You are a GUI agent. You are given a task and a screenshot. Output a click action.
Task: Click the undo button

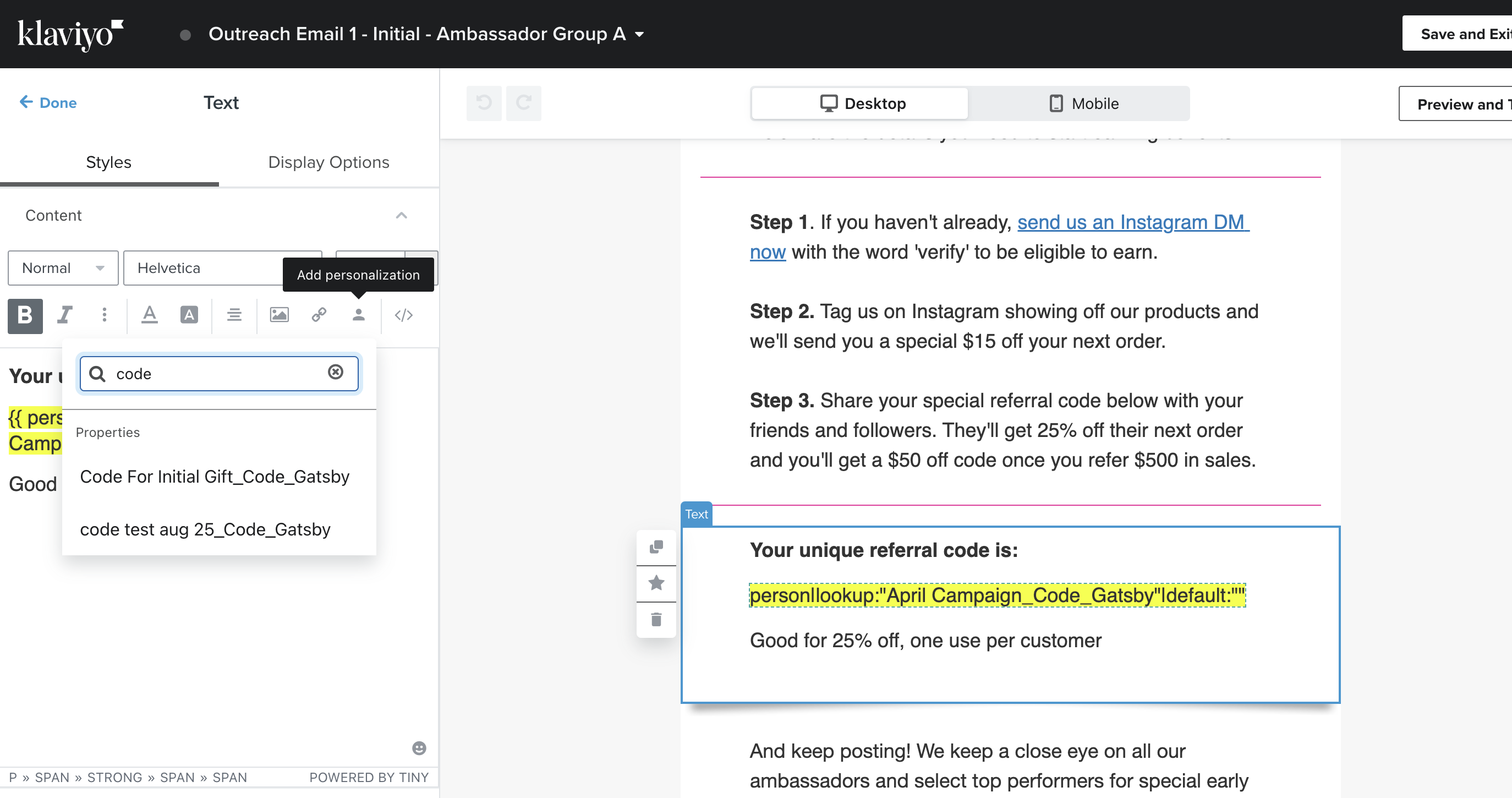click(x=484, y=103)
